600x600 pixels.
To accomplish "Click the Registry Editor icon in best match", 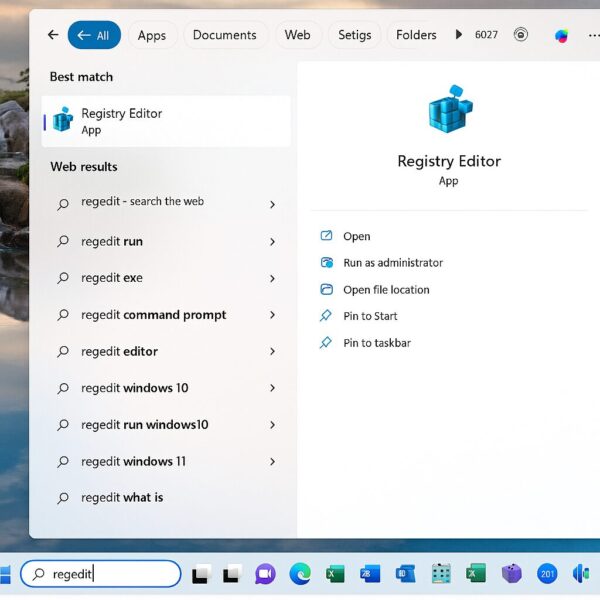I will tap(63, 119).
